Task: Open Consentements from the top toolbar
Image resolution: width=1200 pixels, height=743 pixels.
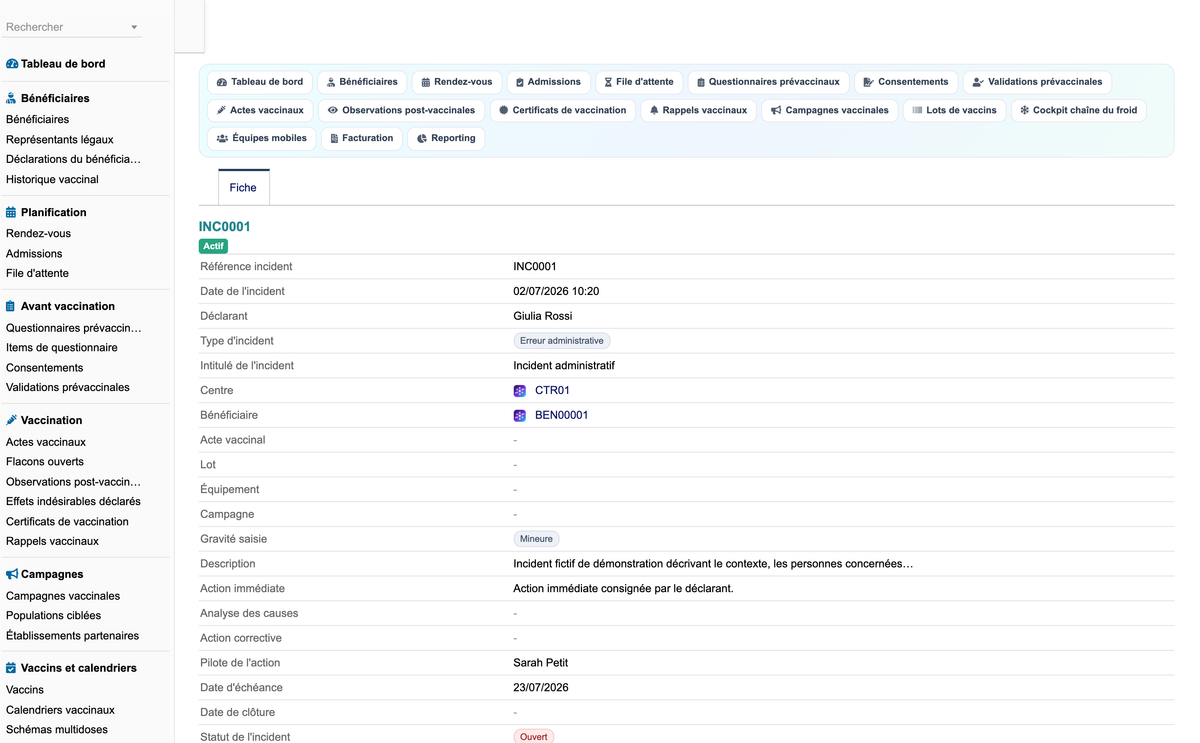Action: 905,82
